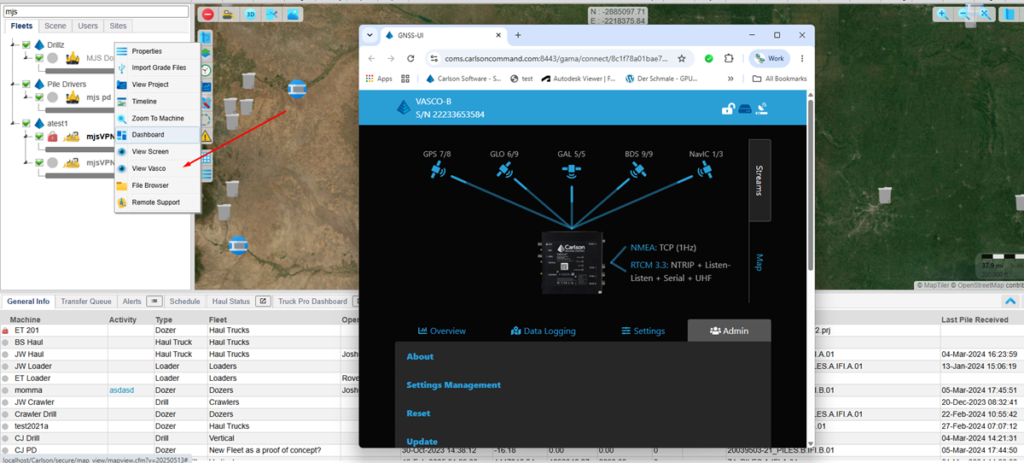Screen dimensions: 1024x463
Task: Click the red stop icon on map toolbar
Action: point(208,13)
